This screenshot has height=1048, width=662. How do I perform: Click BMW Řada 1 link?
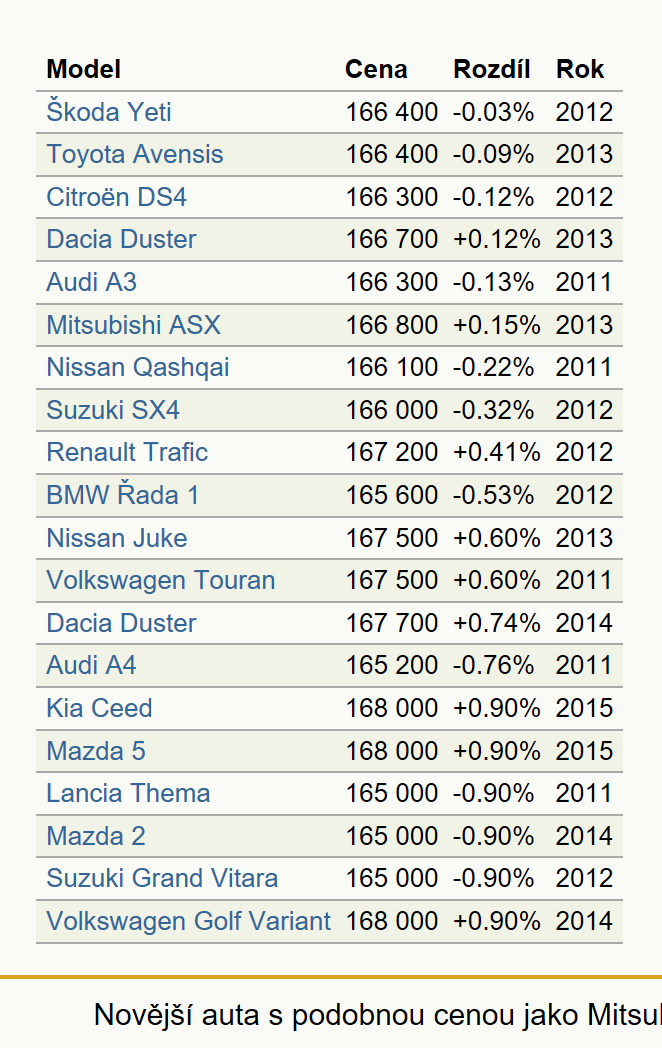(x=122, y=495)
